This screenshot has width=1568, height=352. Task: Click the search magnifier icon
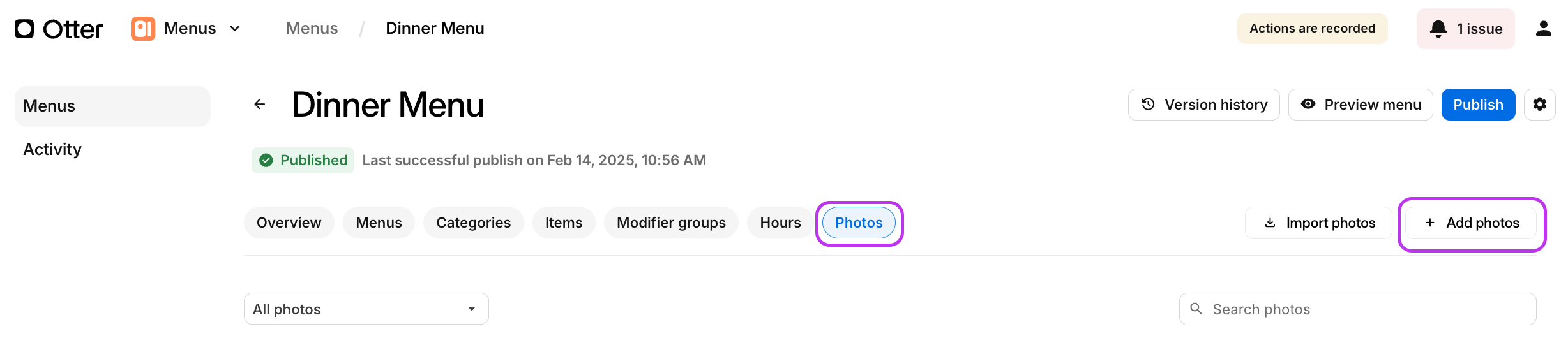click(1196, 309)
